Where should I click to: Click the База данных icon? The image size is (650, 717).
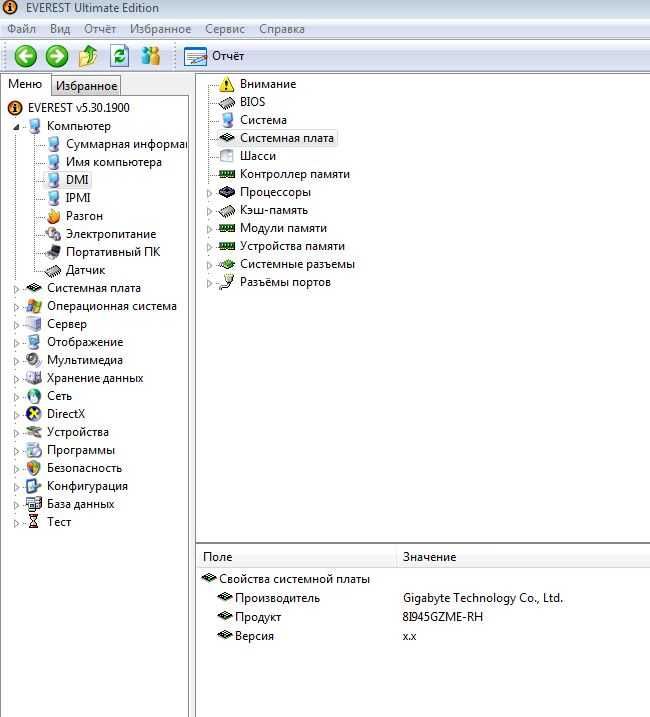[x=33, y=504]
